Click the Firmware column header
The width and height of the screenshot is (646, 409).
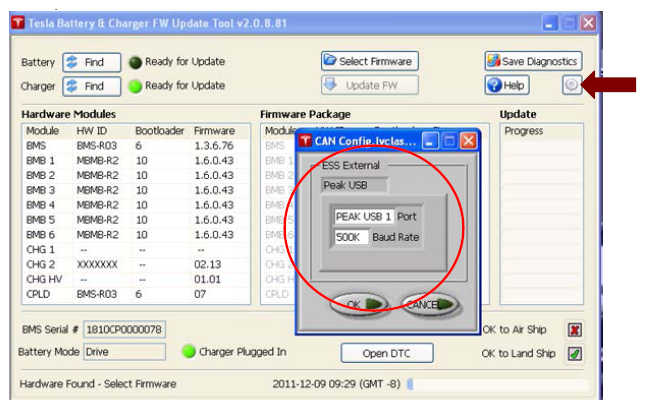coord(214,131)
